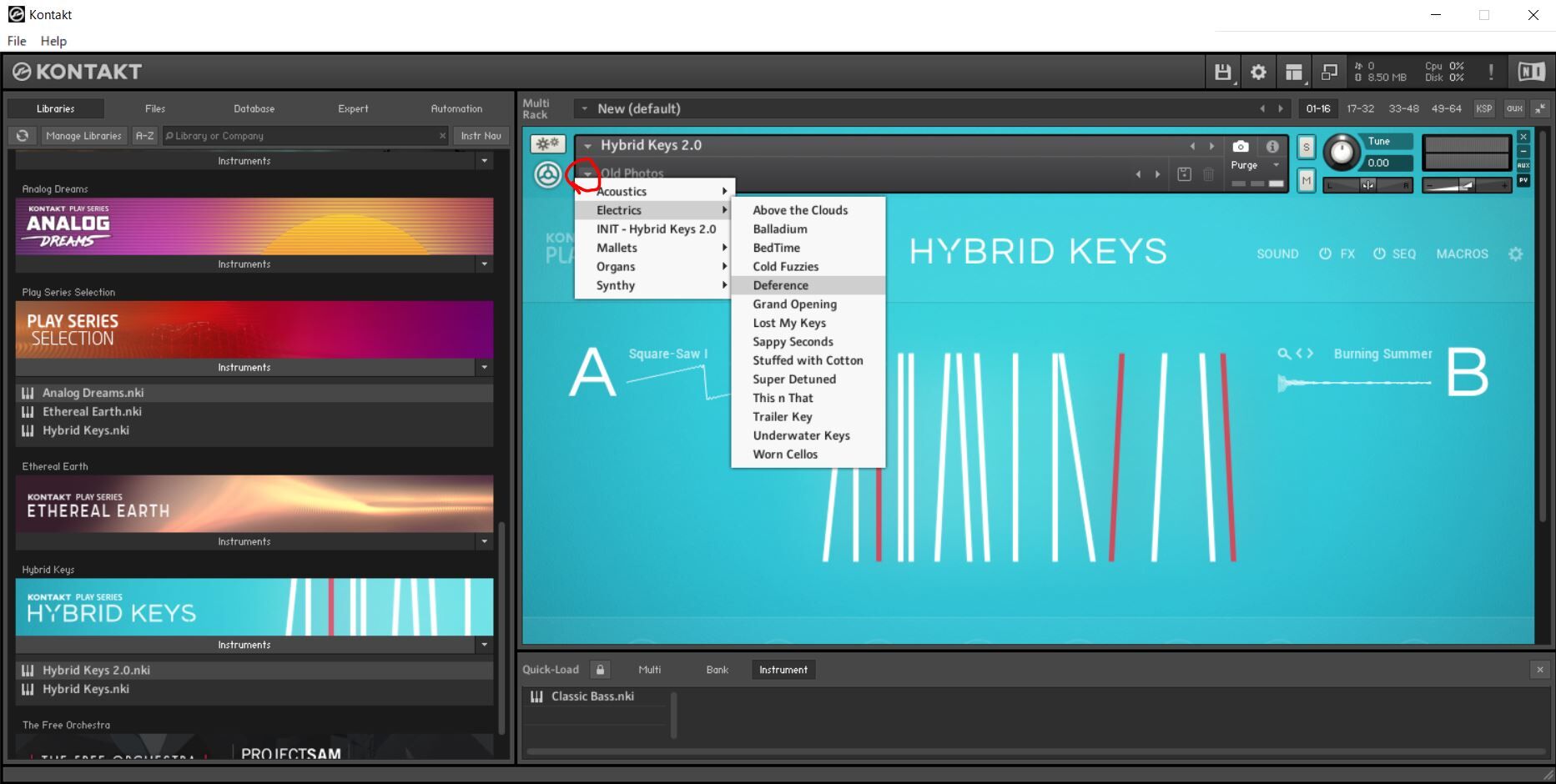Toggle the KSP master script editor
Screen dimensions: 1556x784
coord(1484,108)
